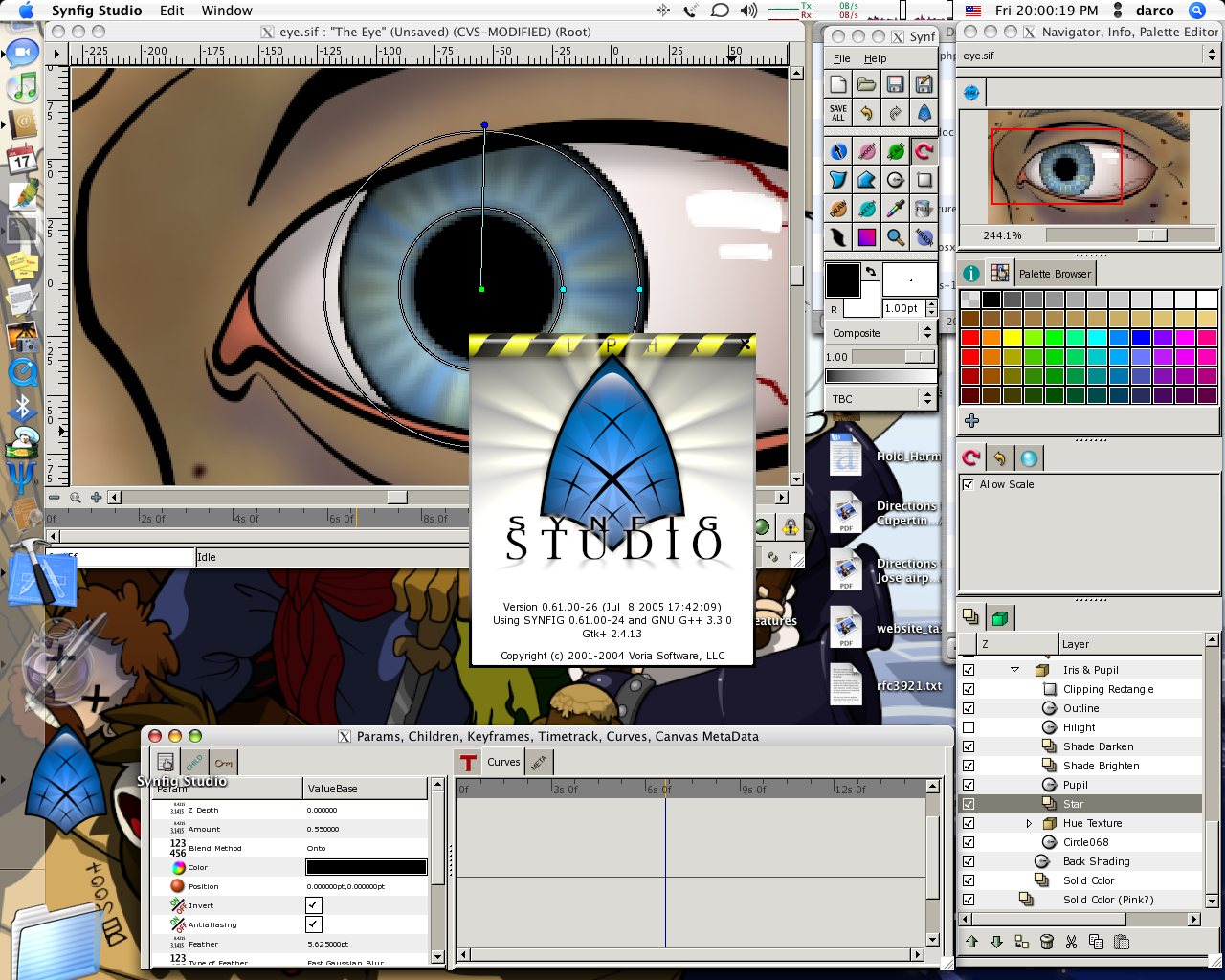Open the Palette Browser tab
The width and height of the screenshot is (1225, 980).
click(1055, 274)
